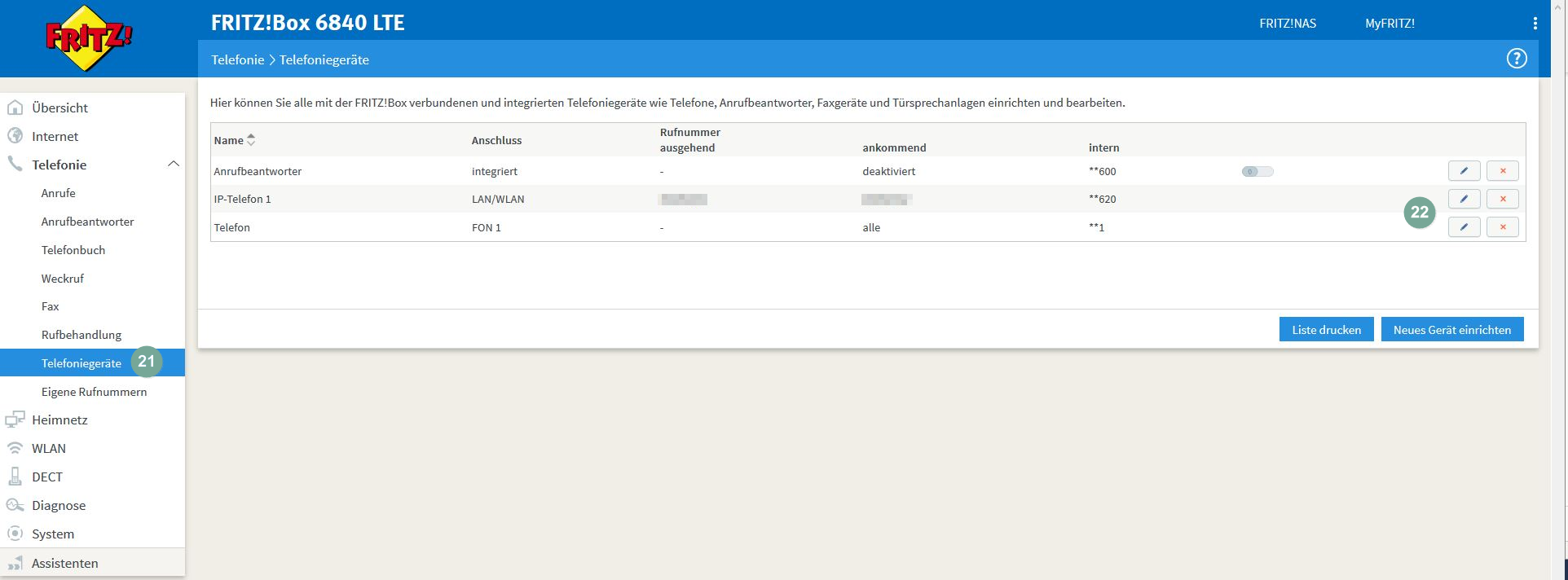Viewport: 1568px width, 580px height.
Task: Click the deaktiviert status cell
Action: point(889,171)
